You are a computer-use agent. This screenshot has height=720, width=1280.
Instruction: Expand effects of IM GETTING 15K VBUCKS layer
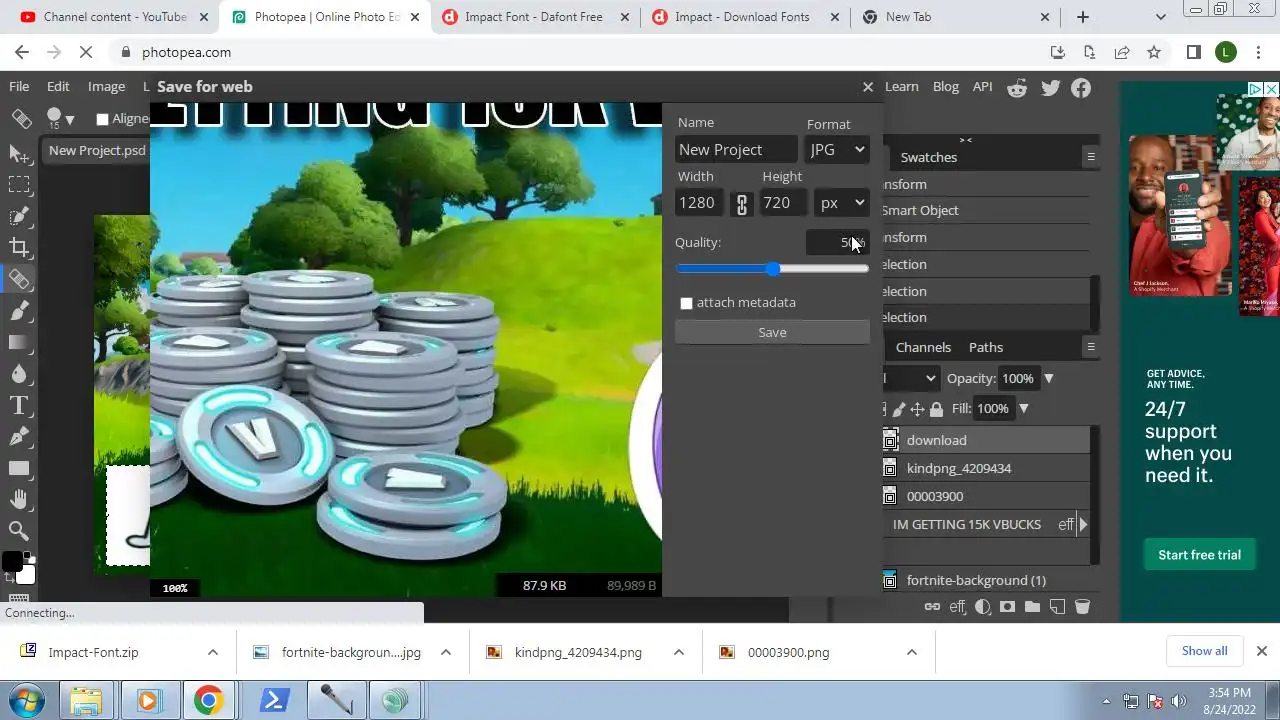point(1083,524)
